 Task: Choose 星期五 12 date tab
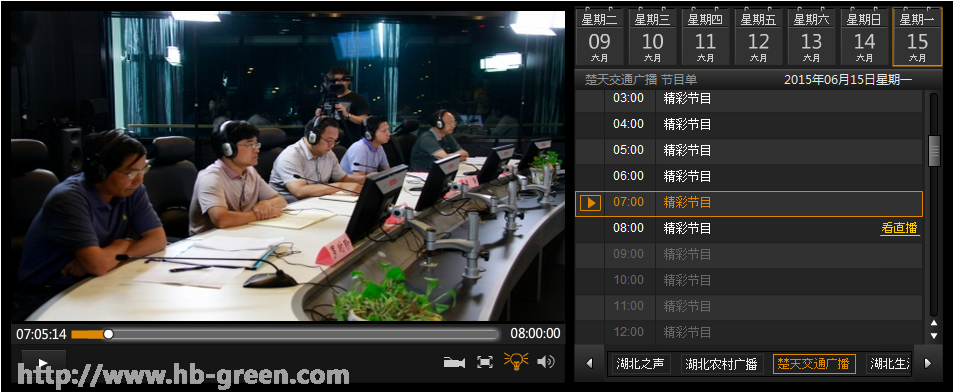tap(759, 37)
